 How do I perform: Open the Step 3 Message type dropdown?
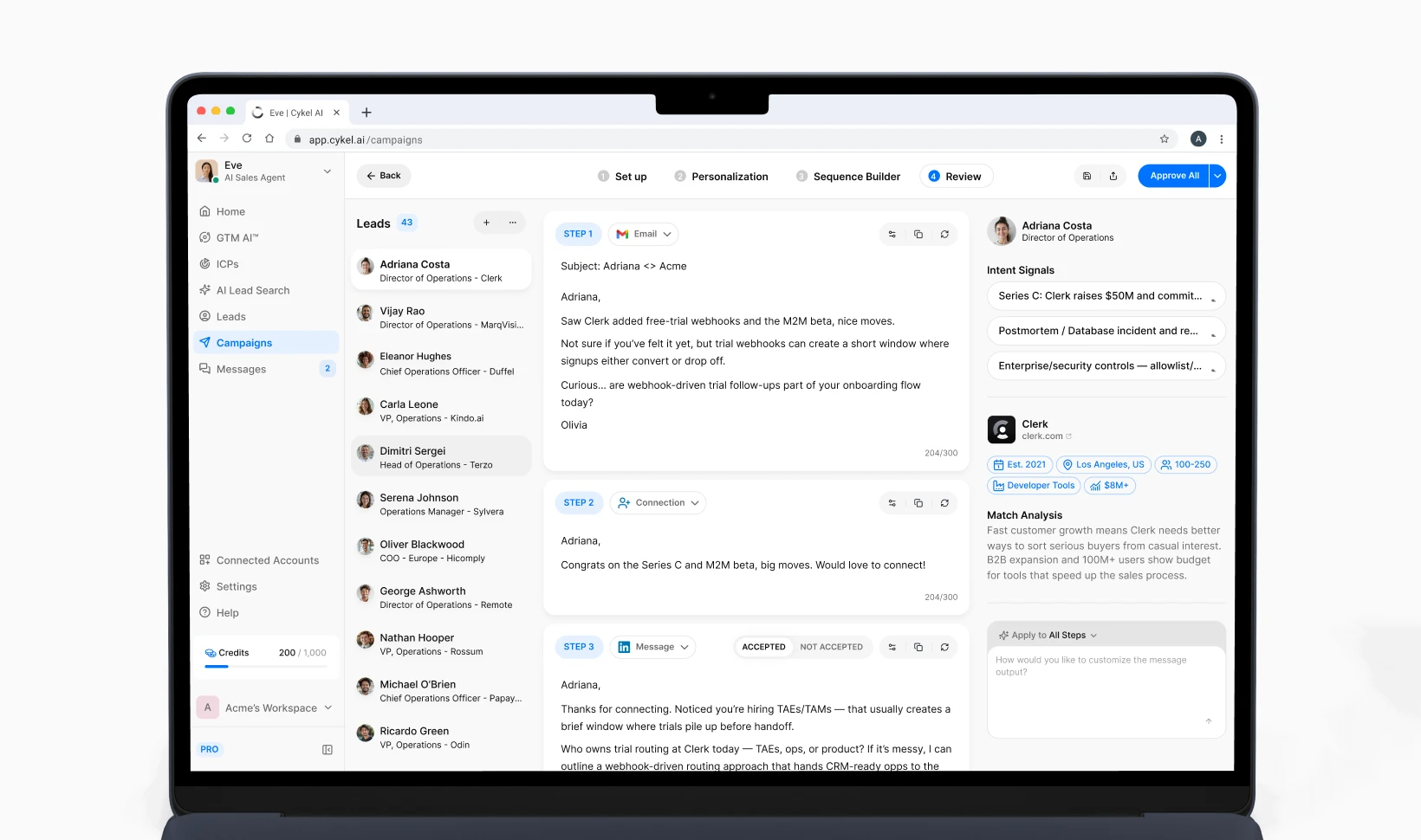(x=652, y=647)
